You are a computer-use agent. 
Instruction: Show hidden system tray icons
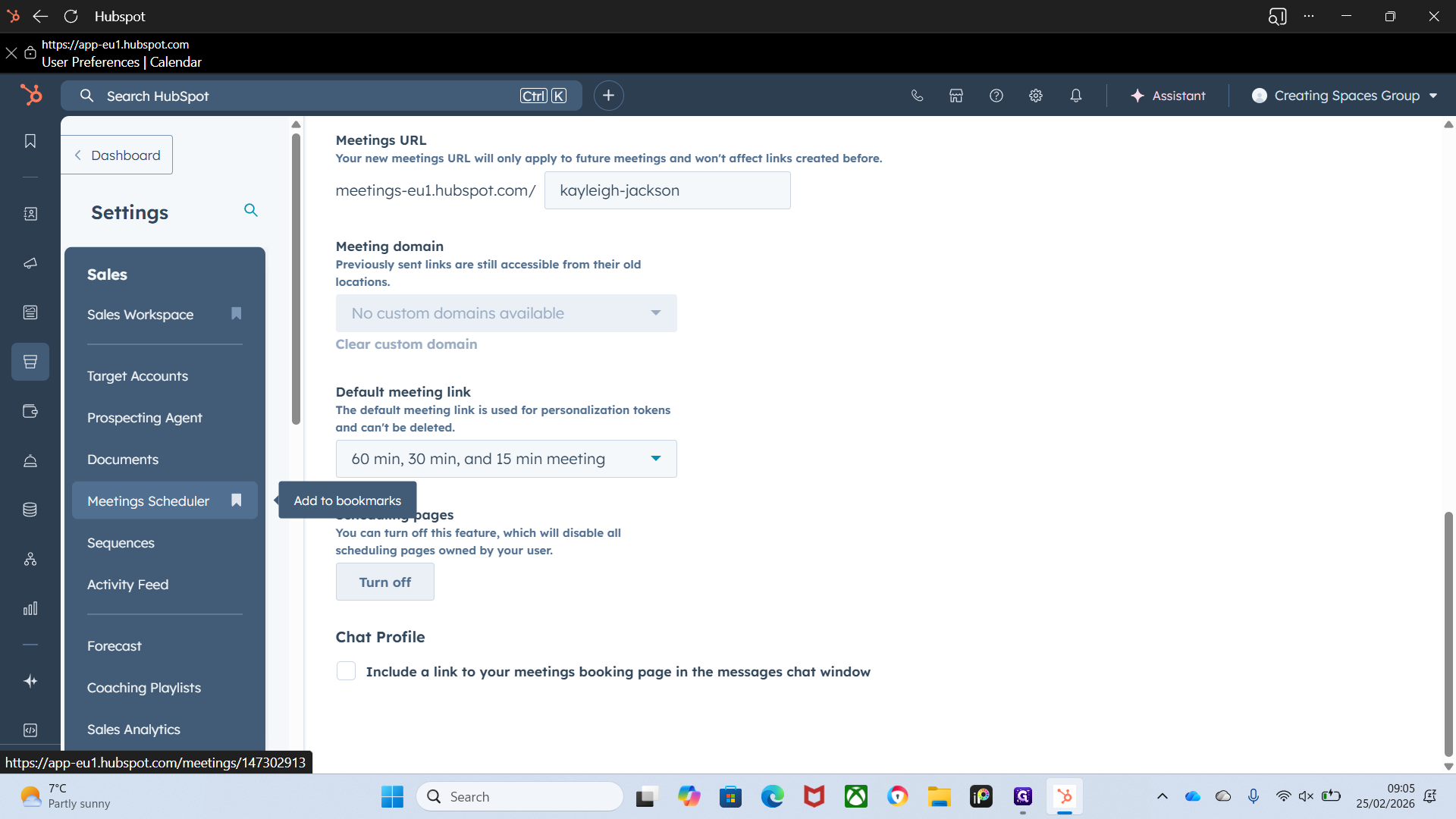click(x=1162, y=796)
